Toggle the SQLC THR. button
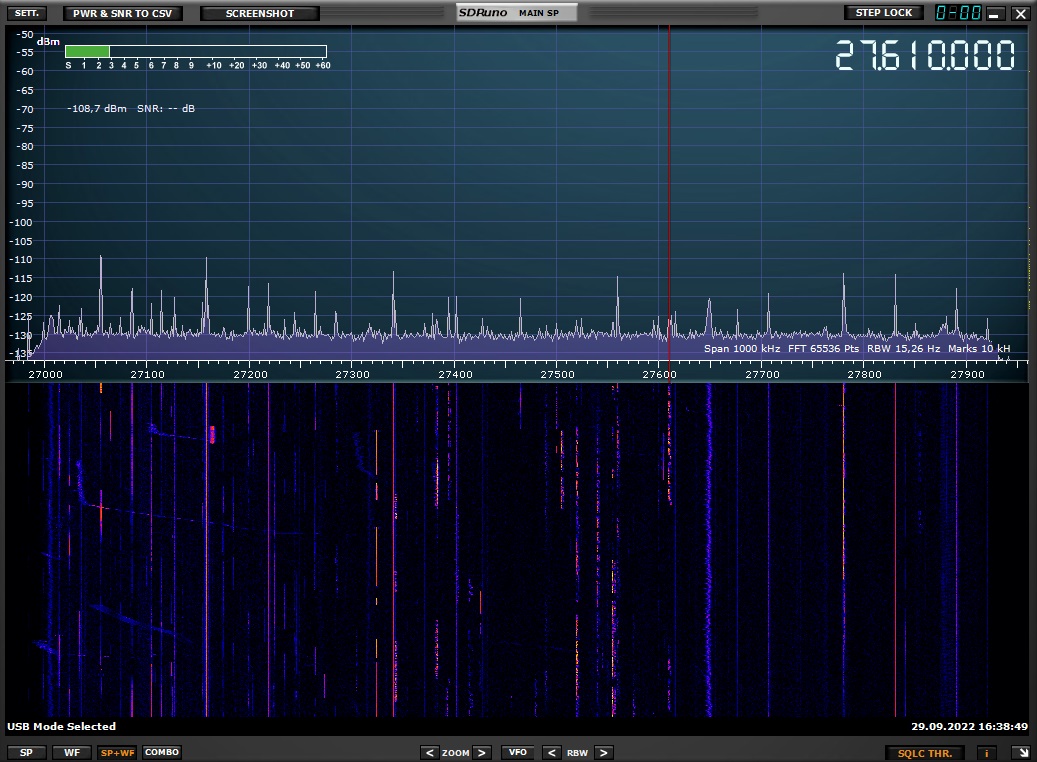Image resolution: width=1037 pixels, height=762 pixels. click(x=925, y=753)
